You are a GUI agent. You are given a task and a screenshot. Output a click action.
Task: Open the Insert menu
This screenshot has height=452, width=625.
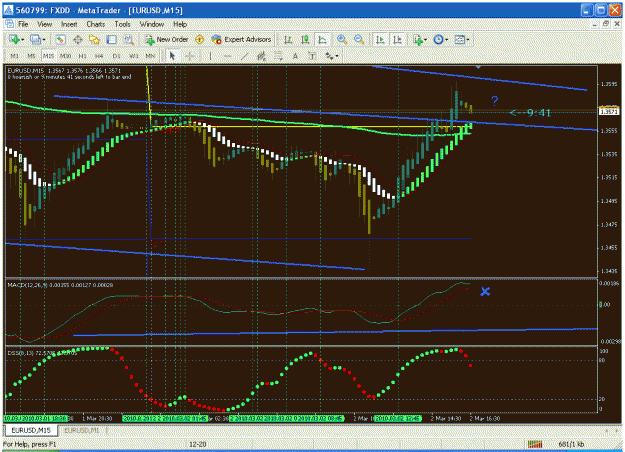(69, 24)
